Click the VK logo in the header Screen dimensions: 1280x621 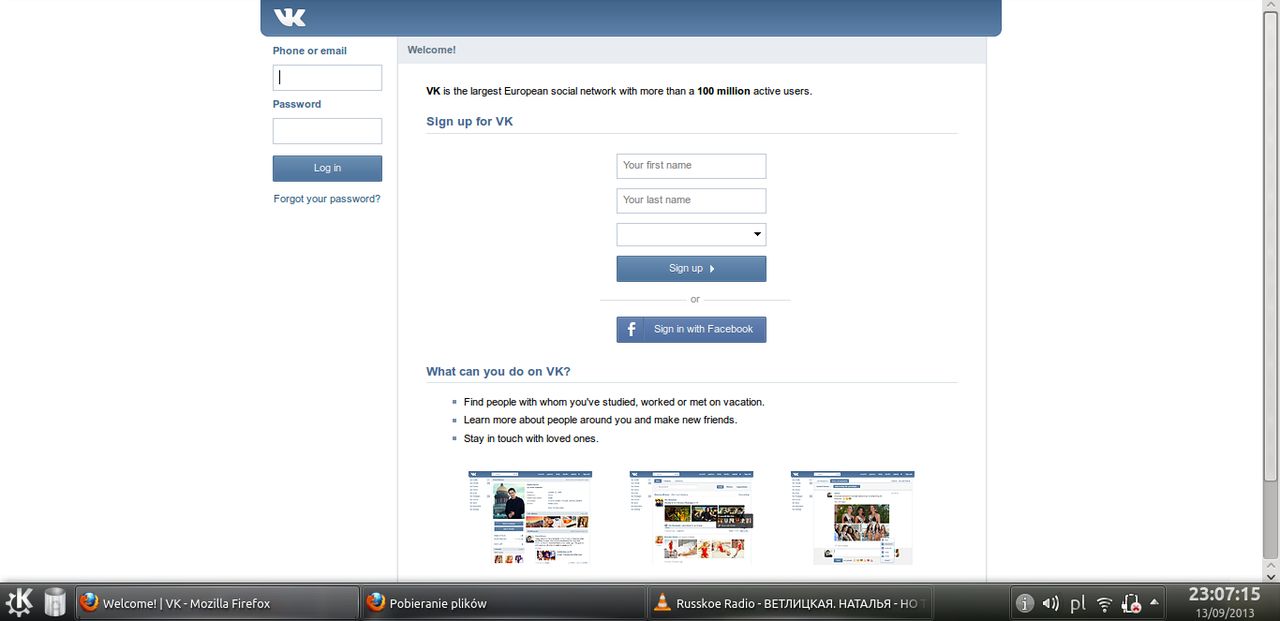tap(290, 17)
